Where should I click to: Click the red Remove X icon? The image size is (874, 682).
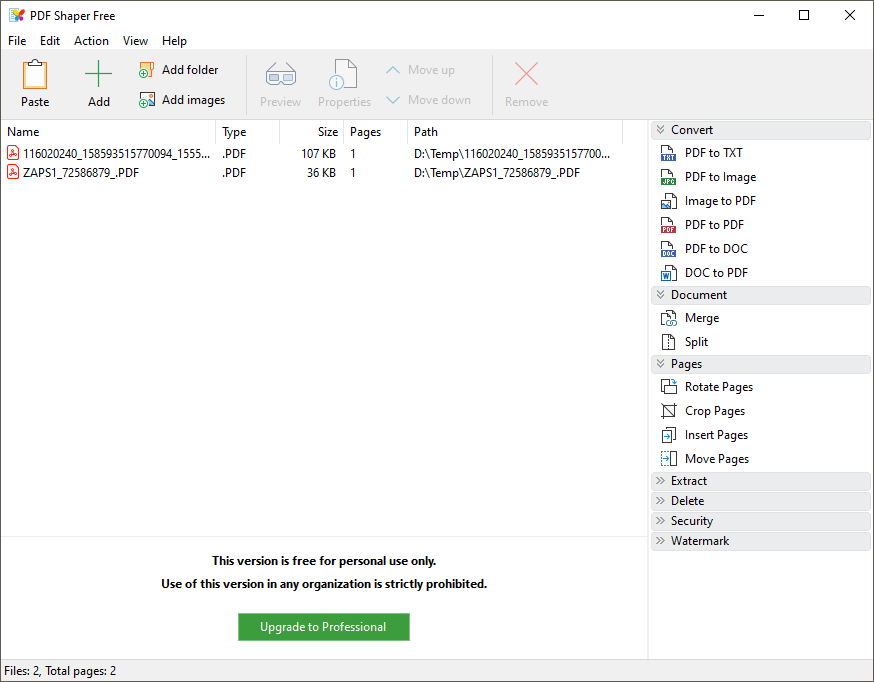click(526, 74)
